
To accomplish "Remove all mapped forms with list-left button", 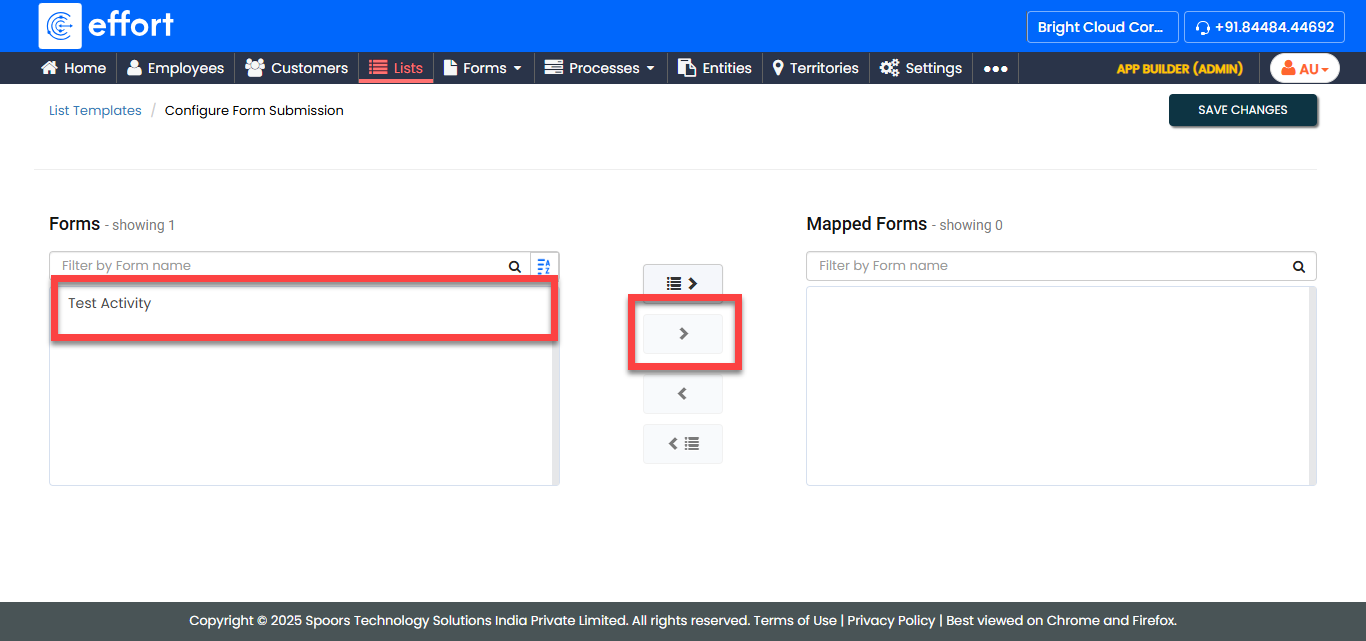I will 682,444.
